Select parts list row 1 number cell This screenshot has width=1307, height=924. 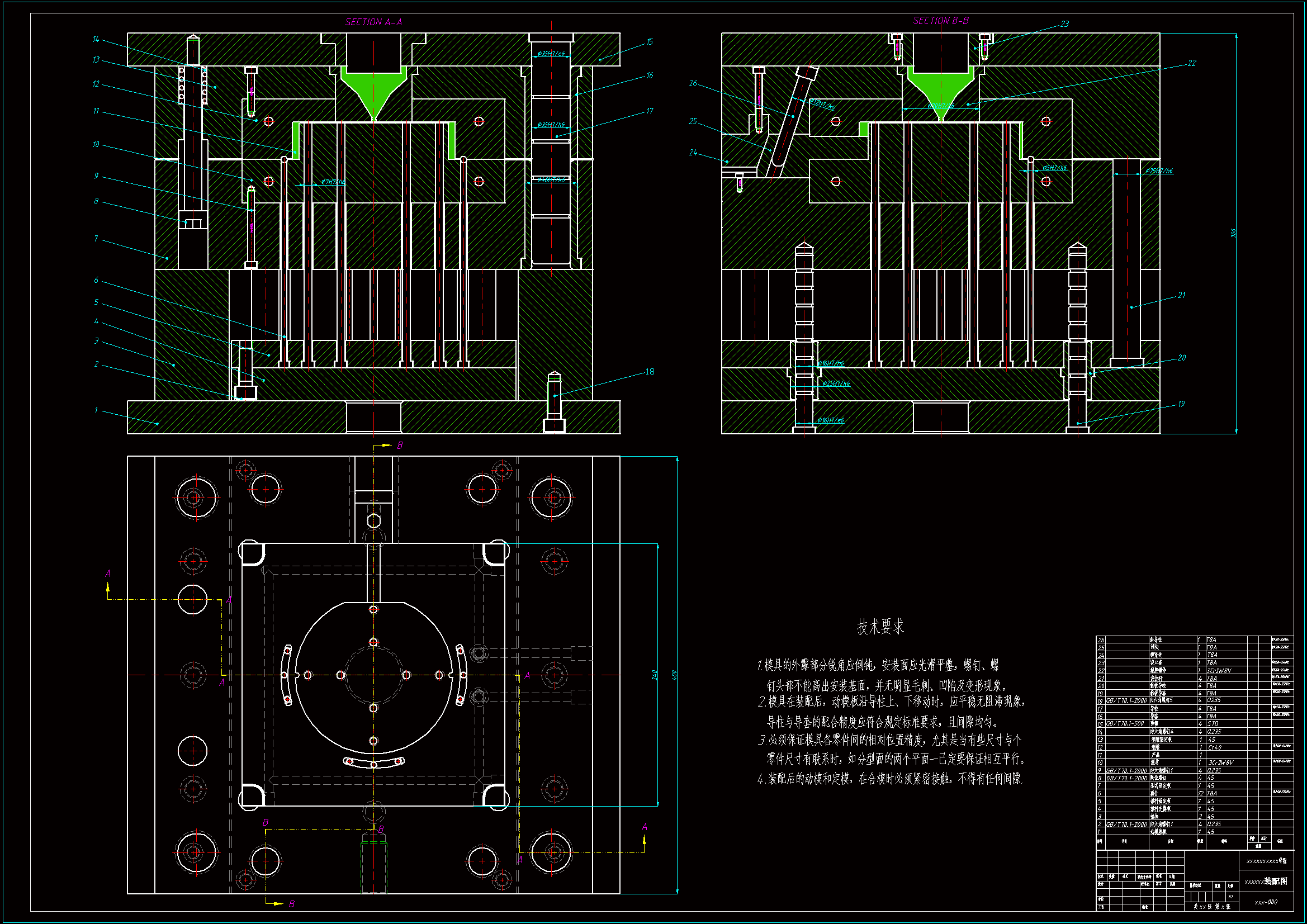(1100, 832)
